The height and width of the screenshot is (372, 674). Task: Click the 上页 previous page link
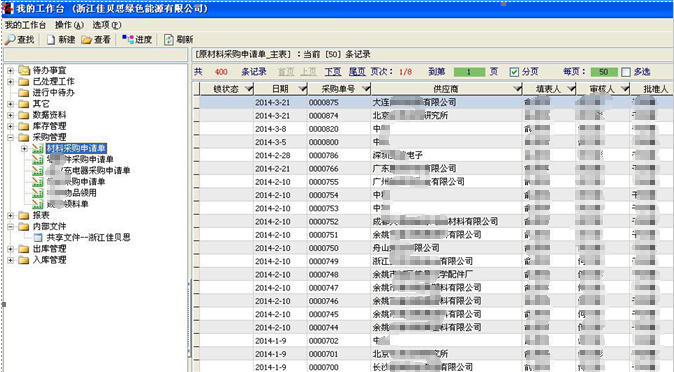308,72
